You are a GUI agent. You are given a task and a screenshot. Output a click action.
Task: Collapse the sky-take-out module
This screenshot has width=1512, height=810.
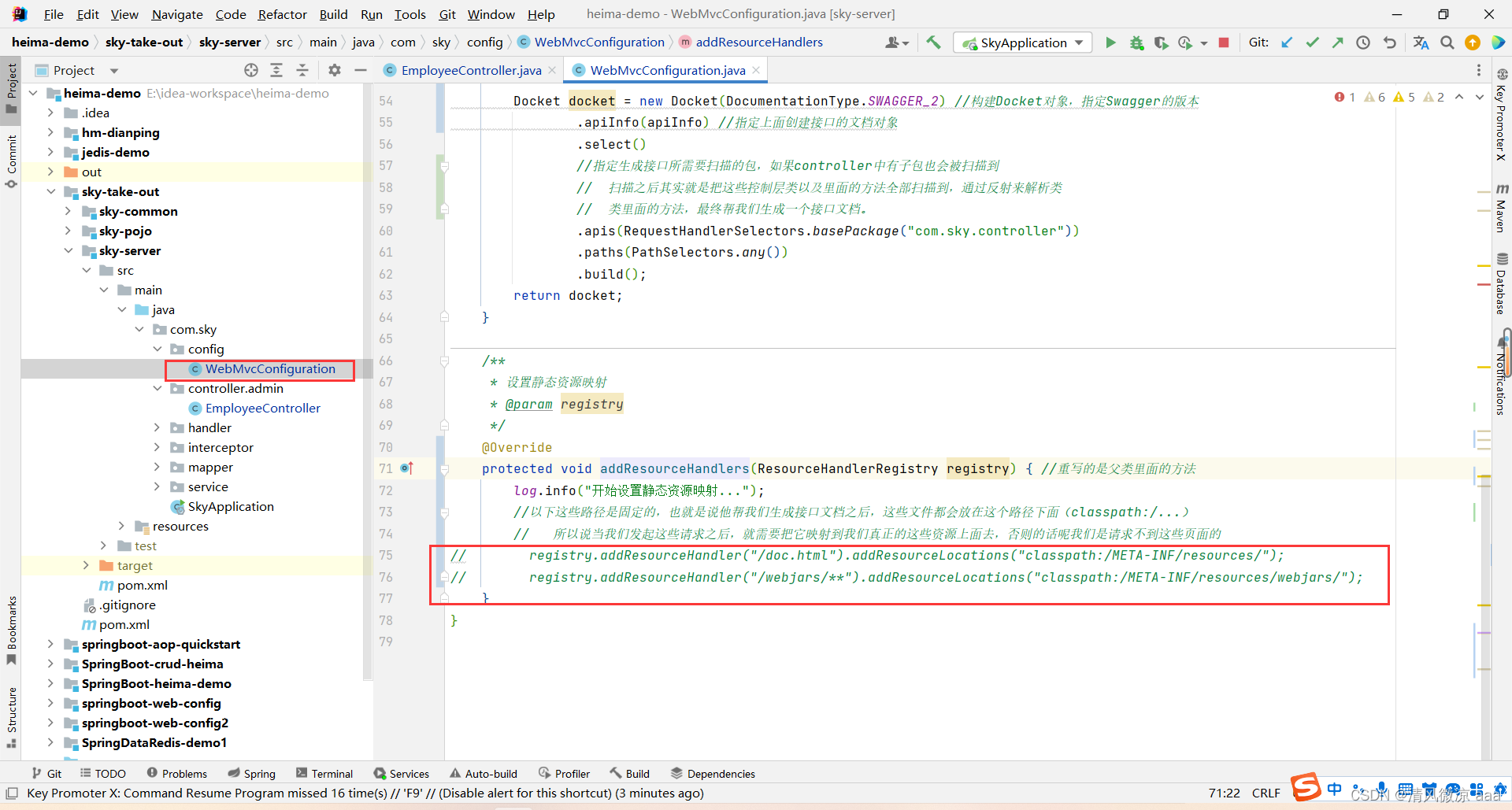(x=51, y=191)
